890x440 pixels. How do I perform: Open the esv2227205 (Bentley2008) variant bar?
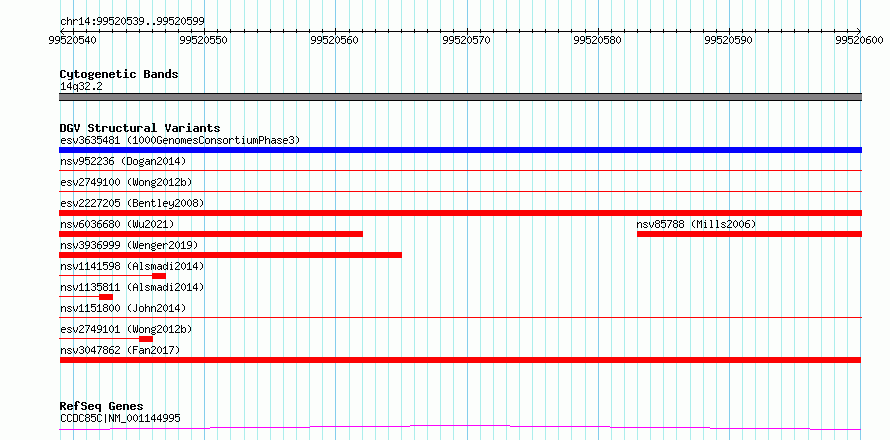click(460, 213)
